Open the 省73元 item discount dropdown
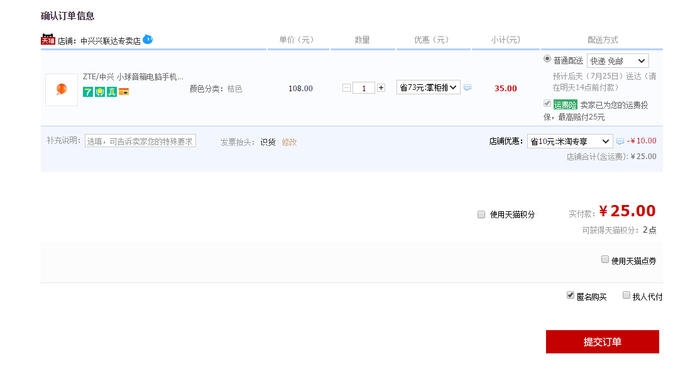The image size is (700, 371). coord(428,88)
